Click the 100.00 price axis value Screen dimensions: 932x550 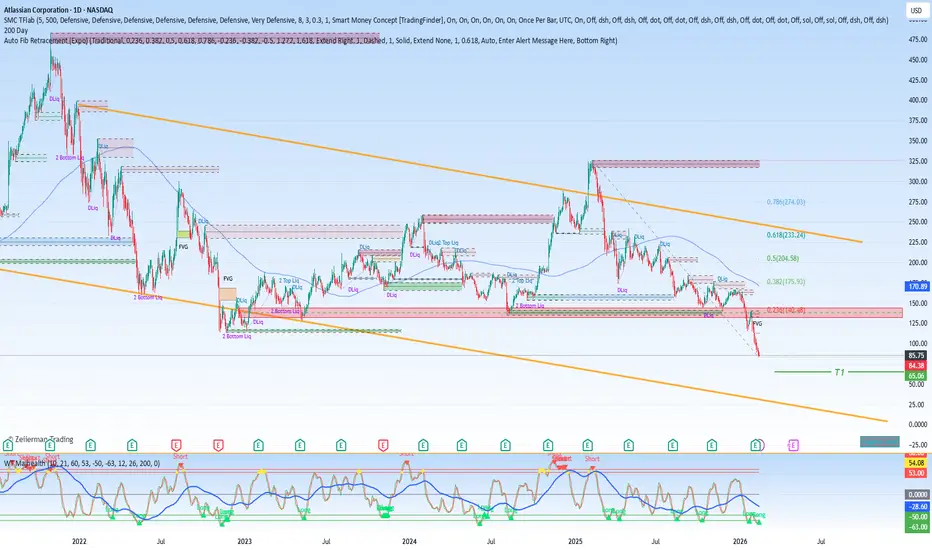(918, 344)
